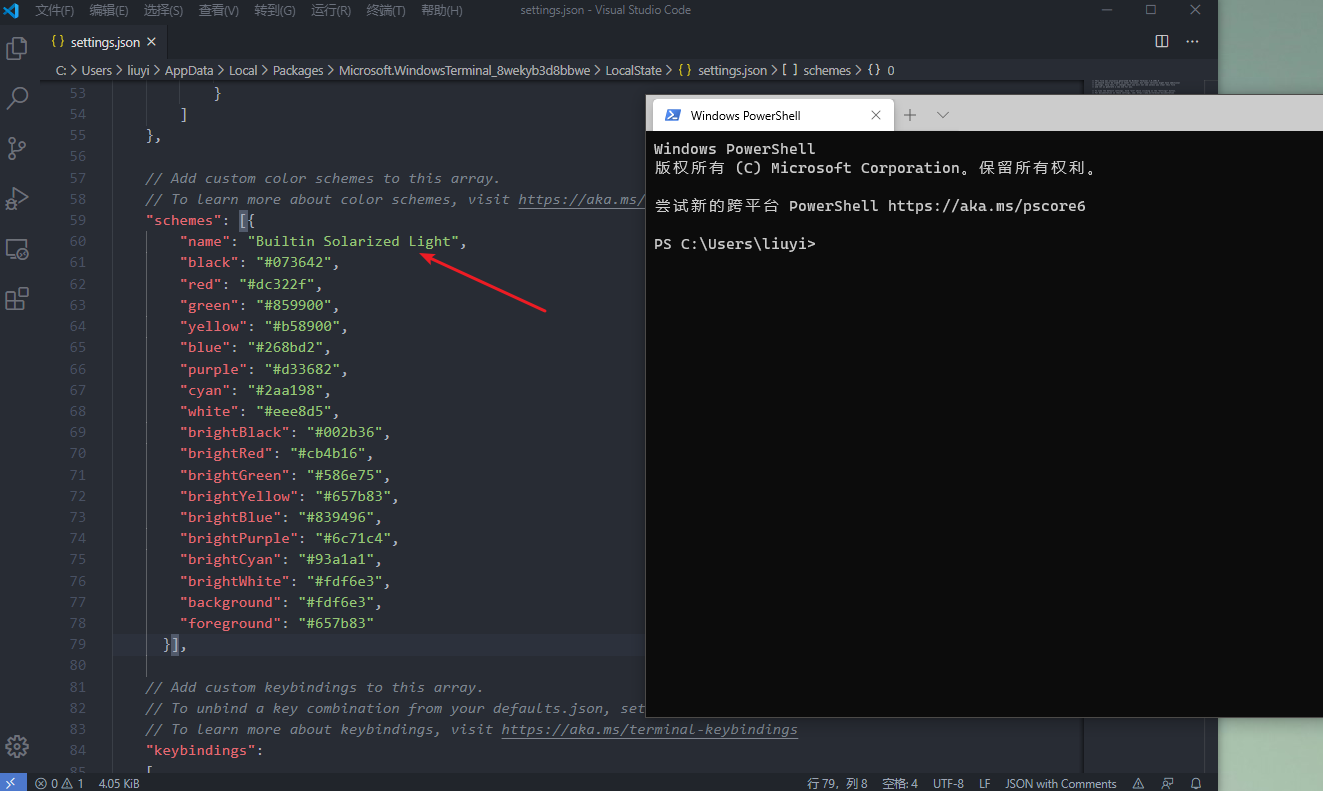The width and height of the screenshot is (1323, 791).
Task: Split the editor to the right
Action: point(1162,42)
